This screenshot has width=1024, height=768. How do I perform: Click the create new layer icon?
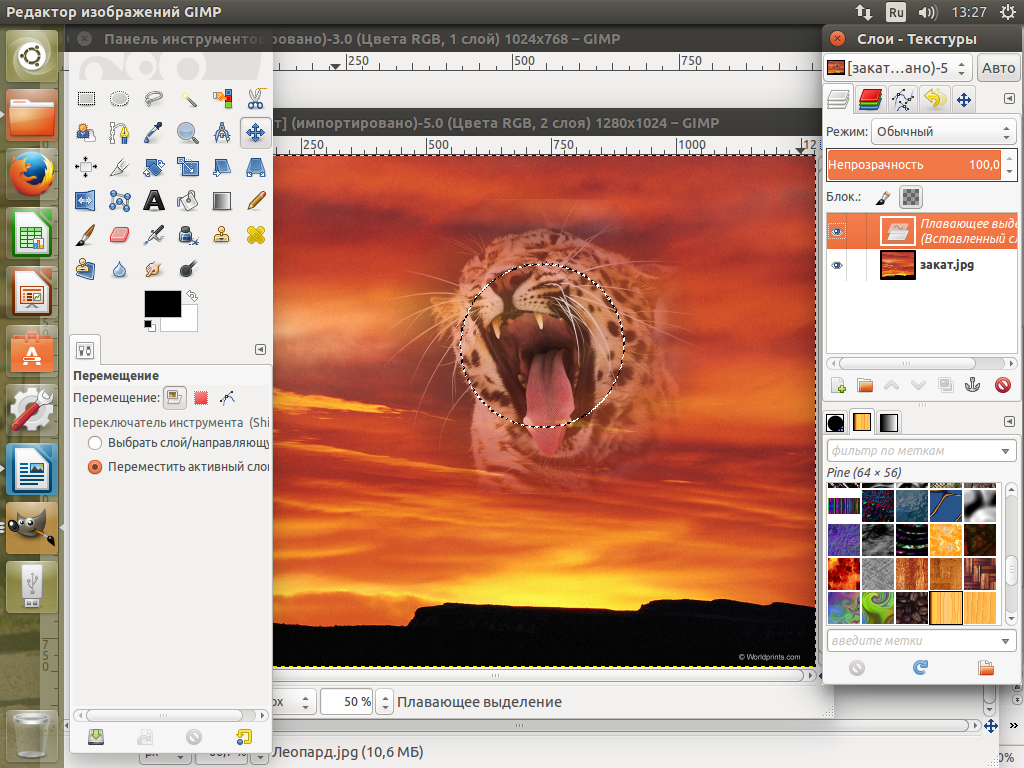(839, 385)
